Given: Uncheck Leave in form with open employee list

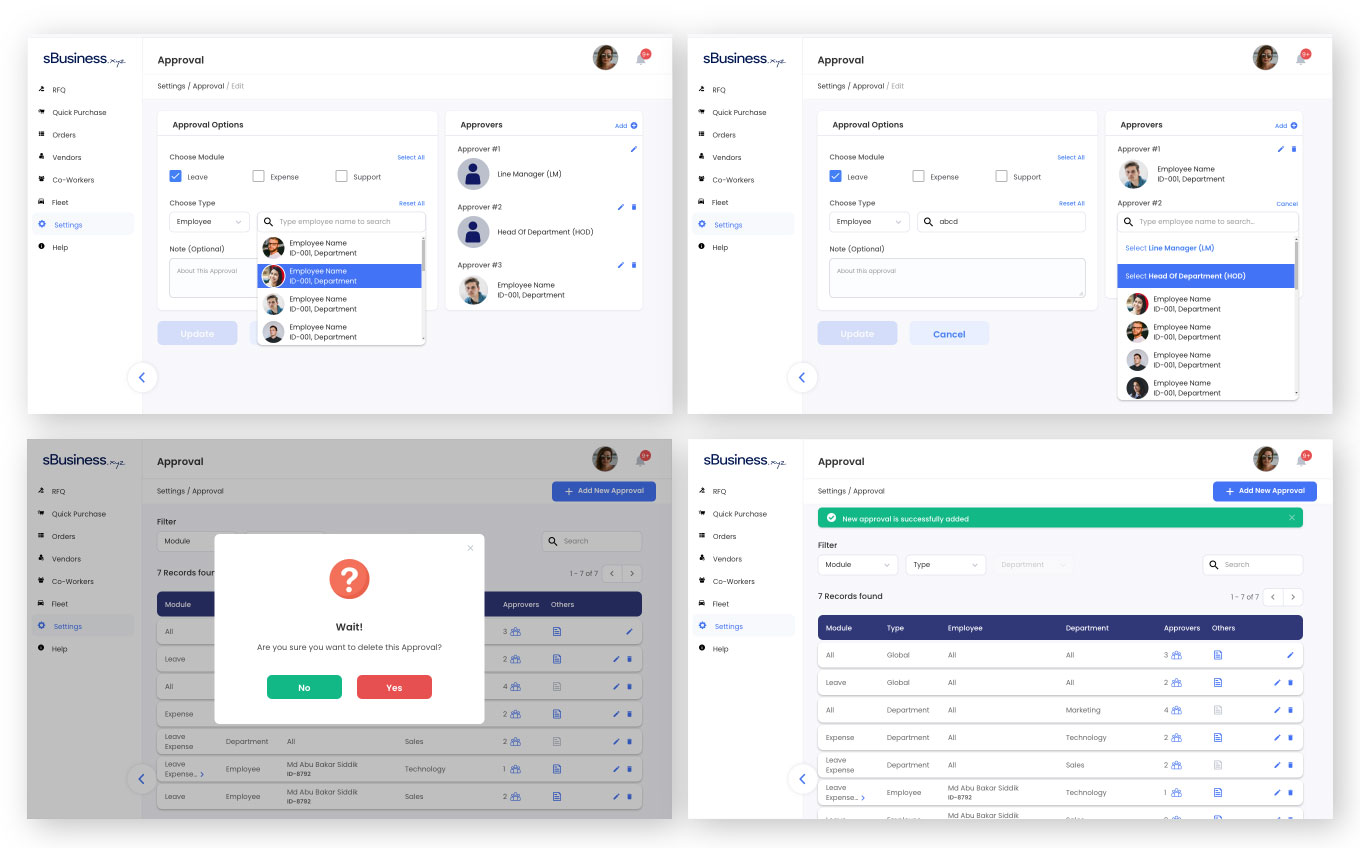Looking at the screenshot, I should click(176, 176).
